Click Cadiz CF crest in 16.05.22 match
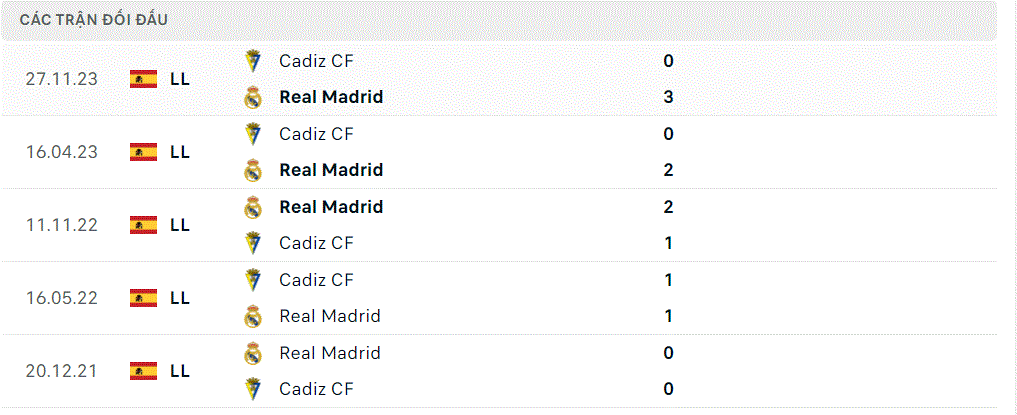The height and width of the screenshot is (415, 1017). point(252,280)
